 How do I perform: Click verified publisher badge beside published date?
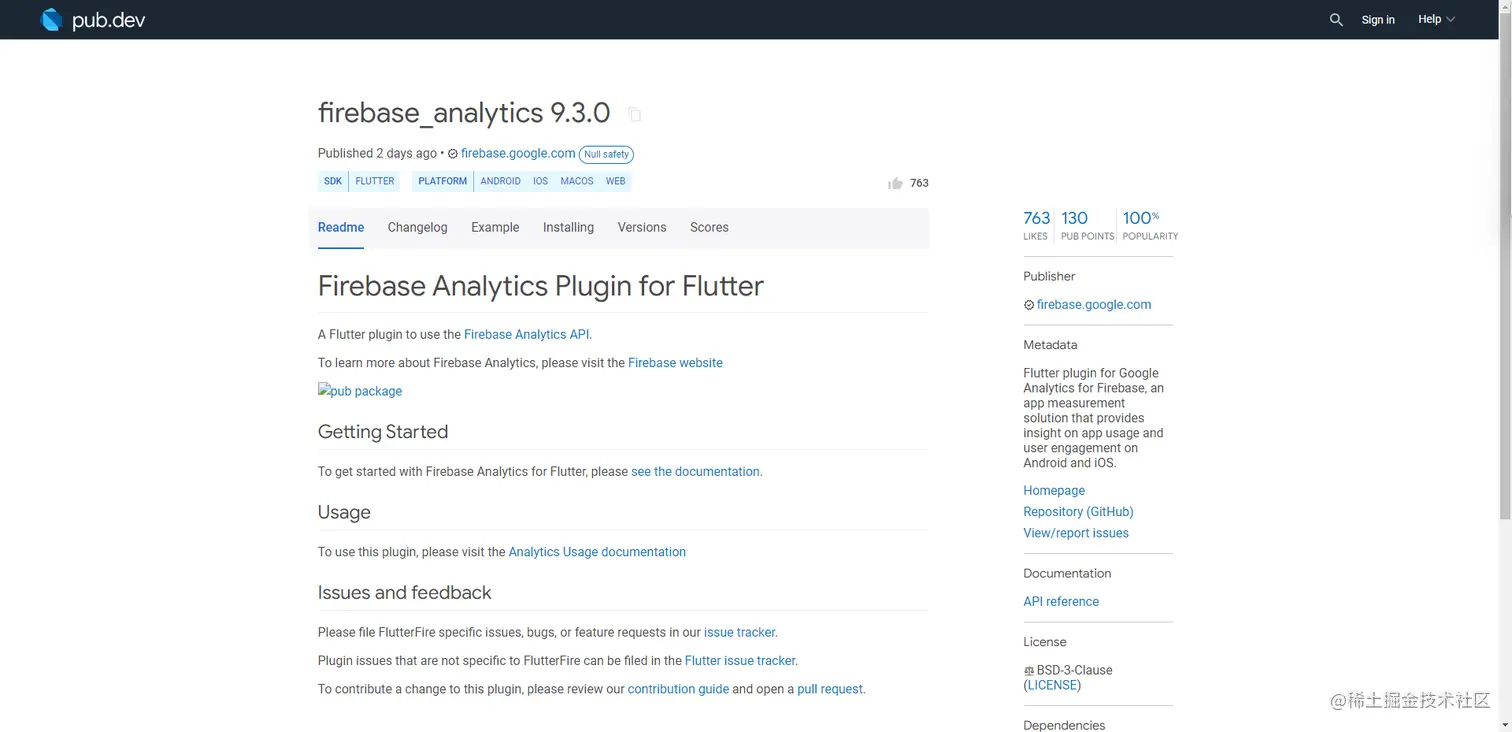[452, 154]
